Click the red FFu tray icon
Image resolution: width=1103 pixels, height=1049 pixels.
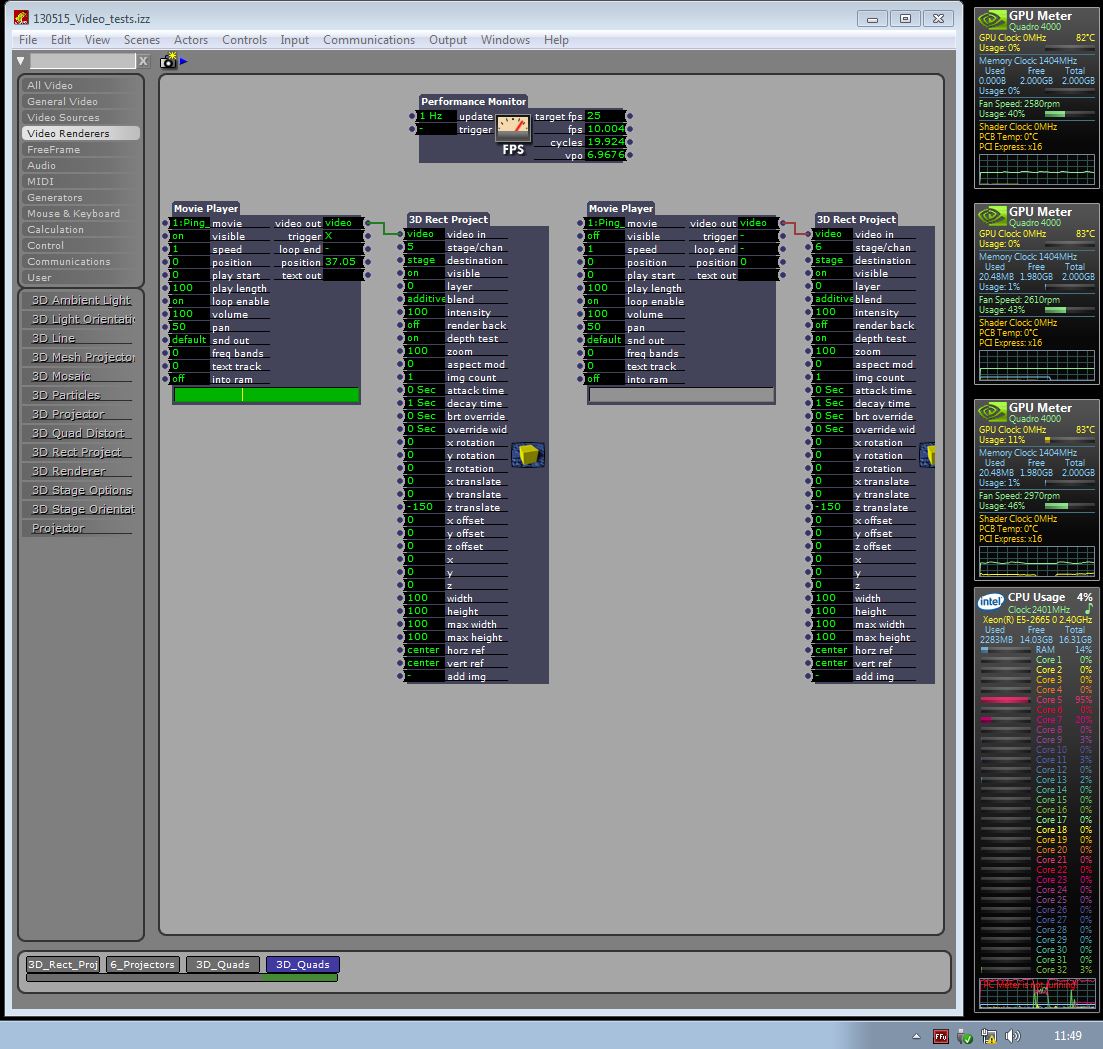[941, 1036]
